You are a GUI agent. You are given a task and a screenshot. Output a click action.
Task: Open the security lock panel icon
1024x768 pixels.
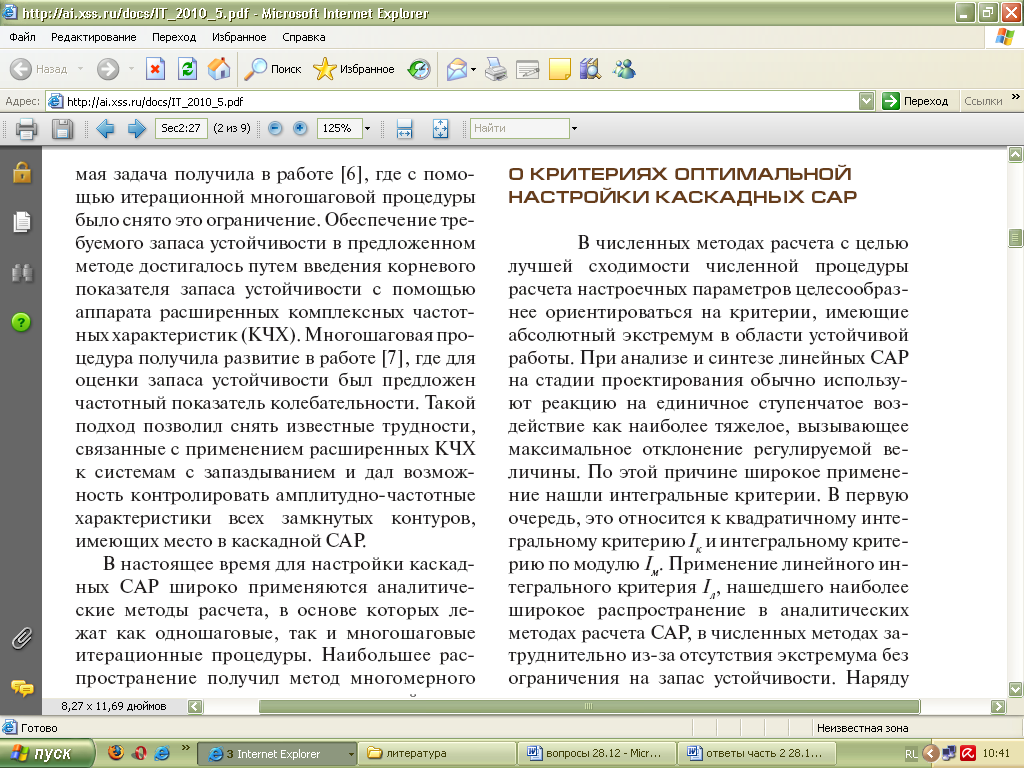click(22, 172)
